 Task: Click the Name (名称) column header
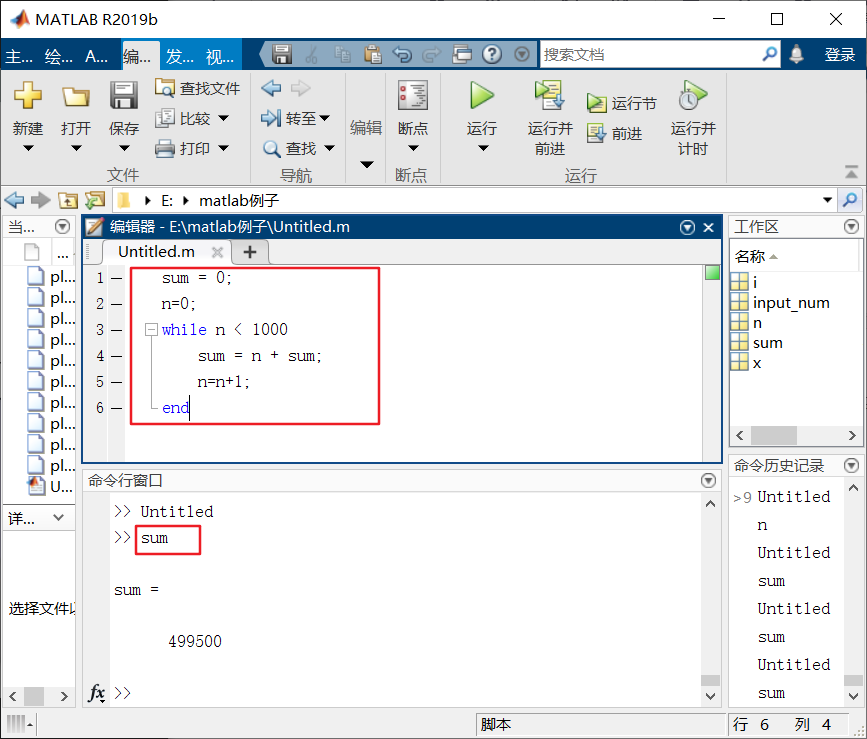[795, 256]
